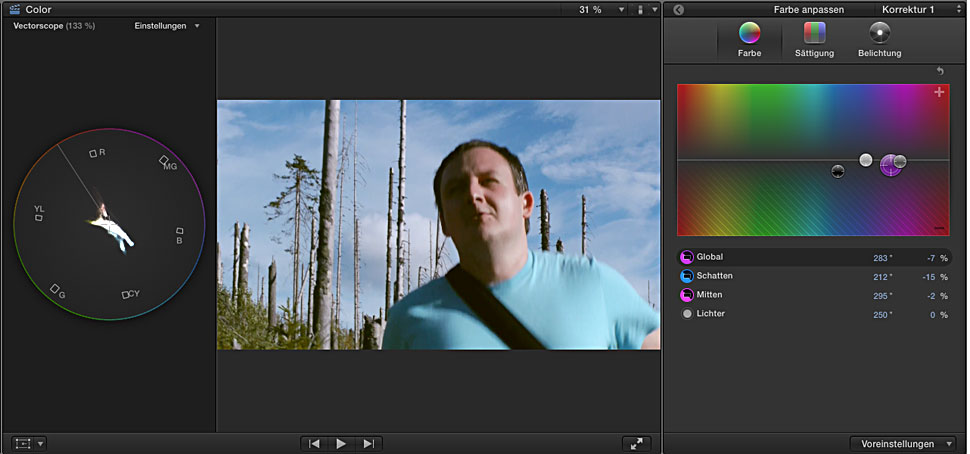
Task: Click the purple Global puck on color board
Action: coord(890,167)
